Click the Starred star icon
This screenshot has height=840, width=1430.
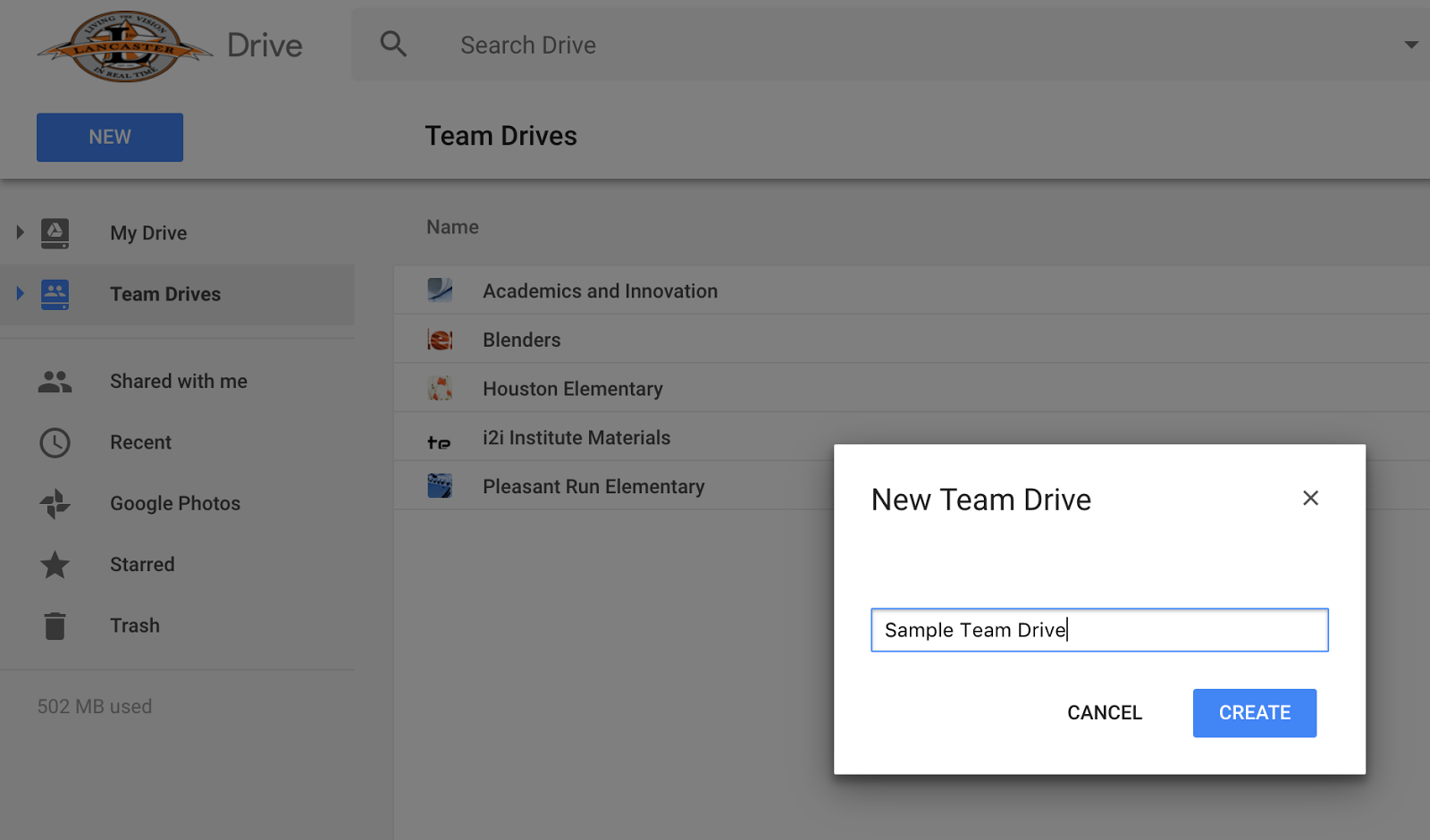pos(55,564)
